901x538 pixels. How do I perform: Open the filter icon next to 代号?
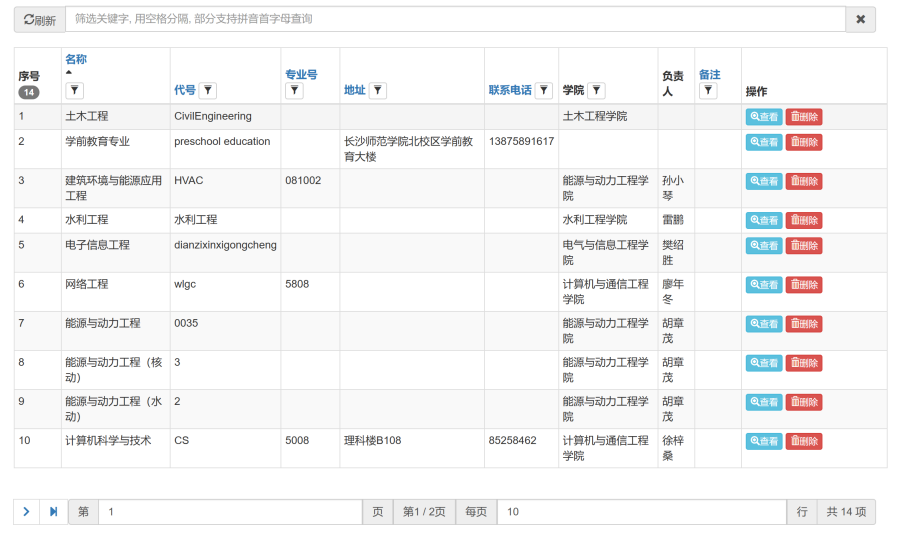[208, 91]
